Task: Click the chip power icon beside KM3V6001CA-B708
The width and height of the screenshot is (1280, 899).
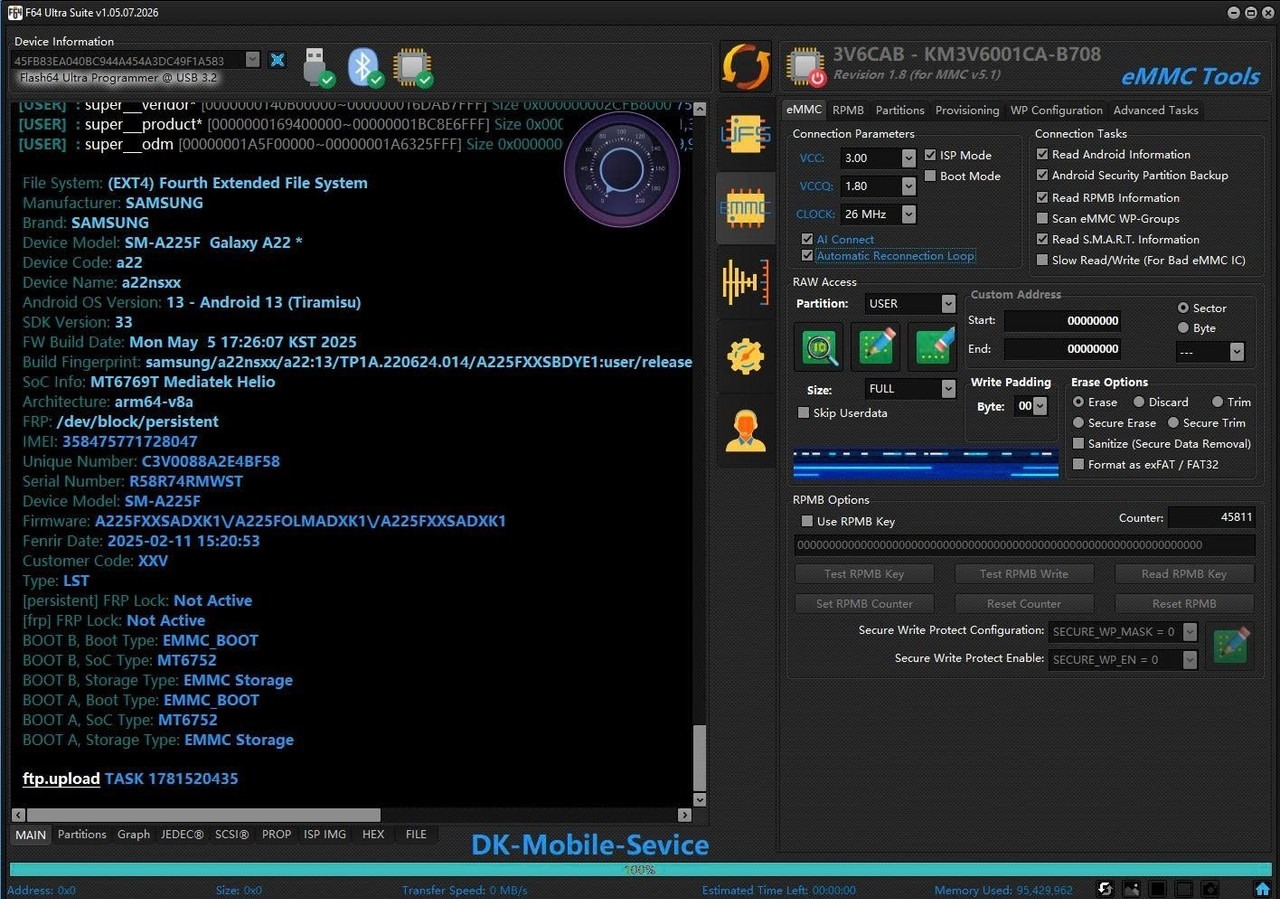Action: [806, 66]
